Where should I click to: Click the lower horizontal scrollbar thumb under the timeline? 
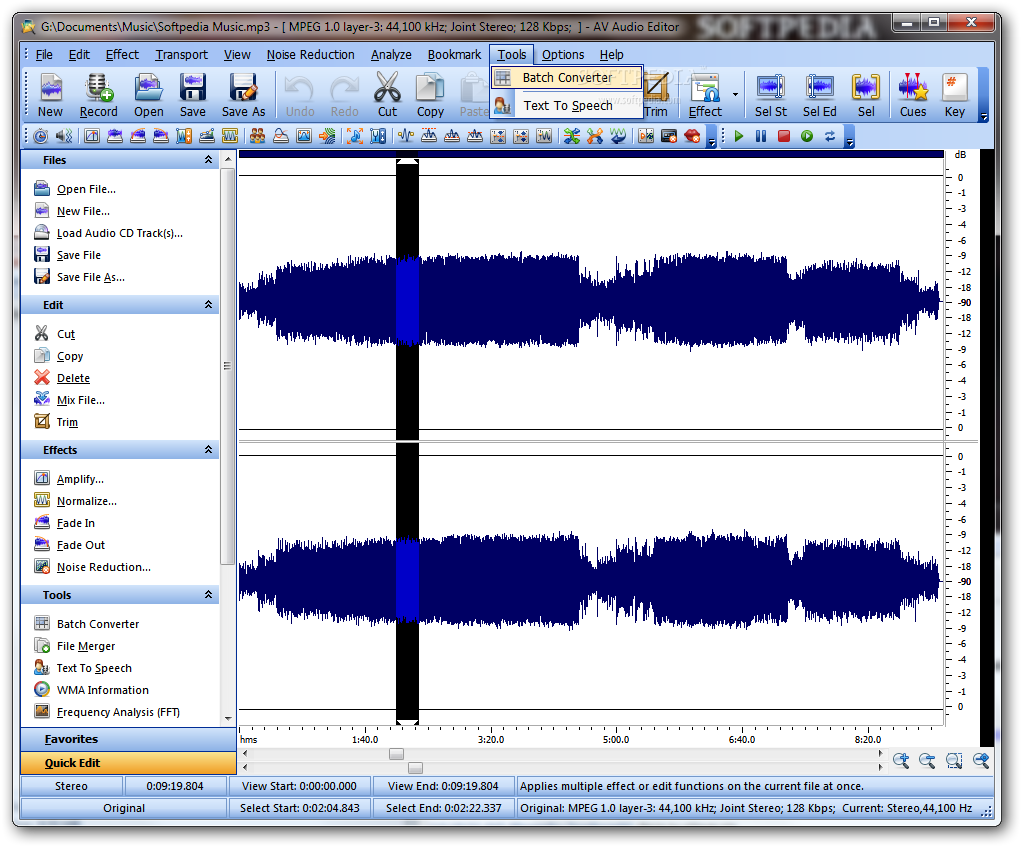click(415, 768)
